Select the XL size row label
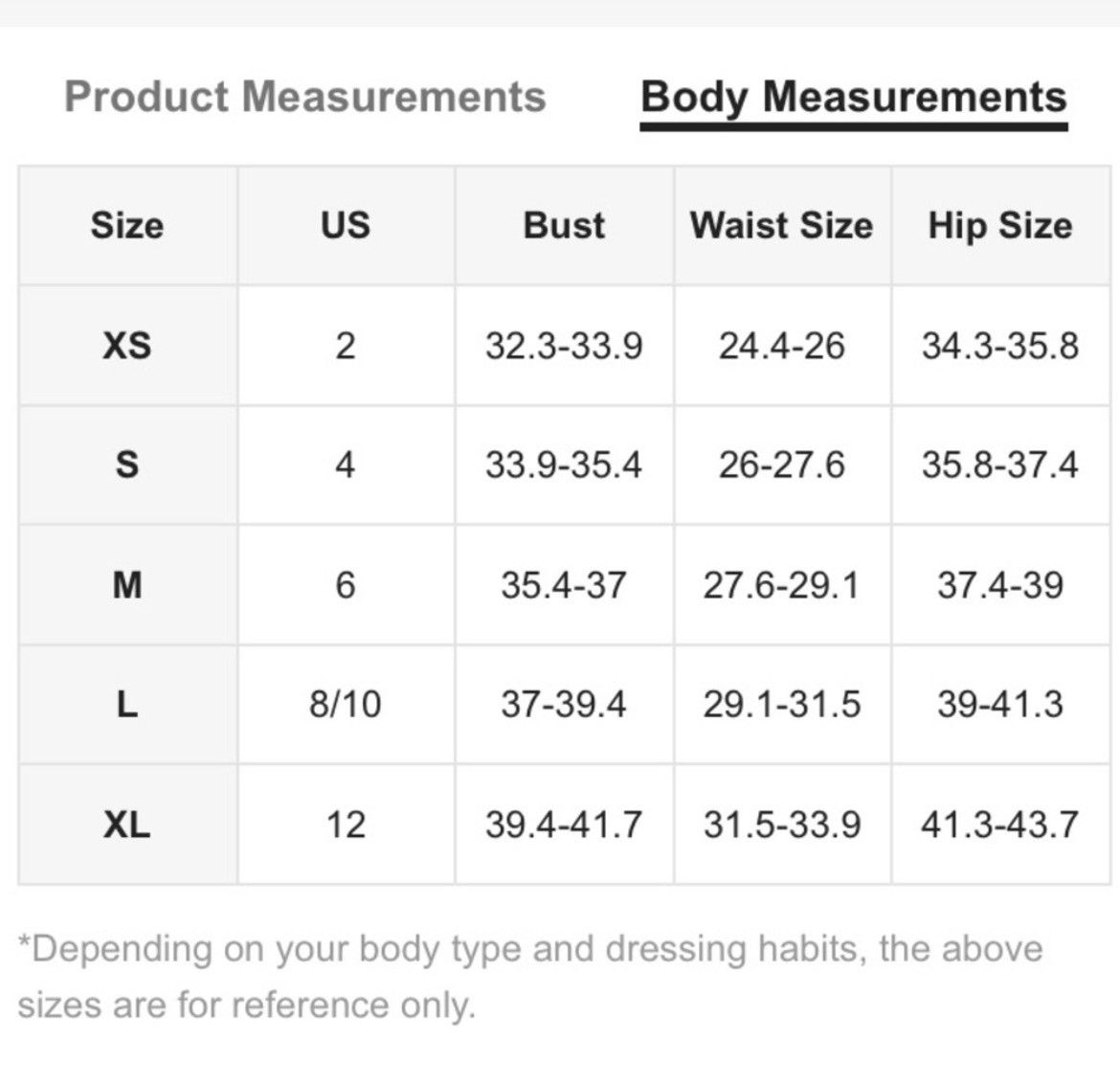Screen dimensions: 1120x1085 pos(127,825)
